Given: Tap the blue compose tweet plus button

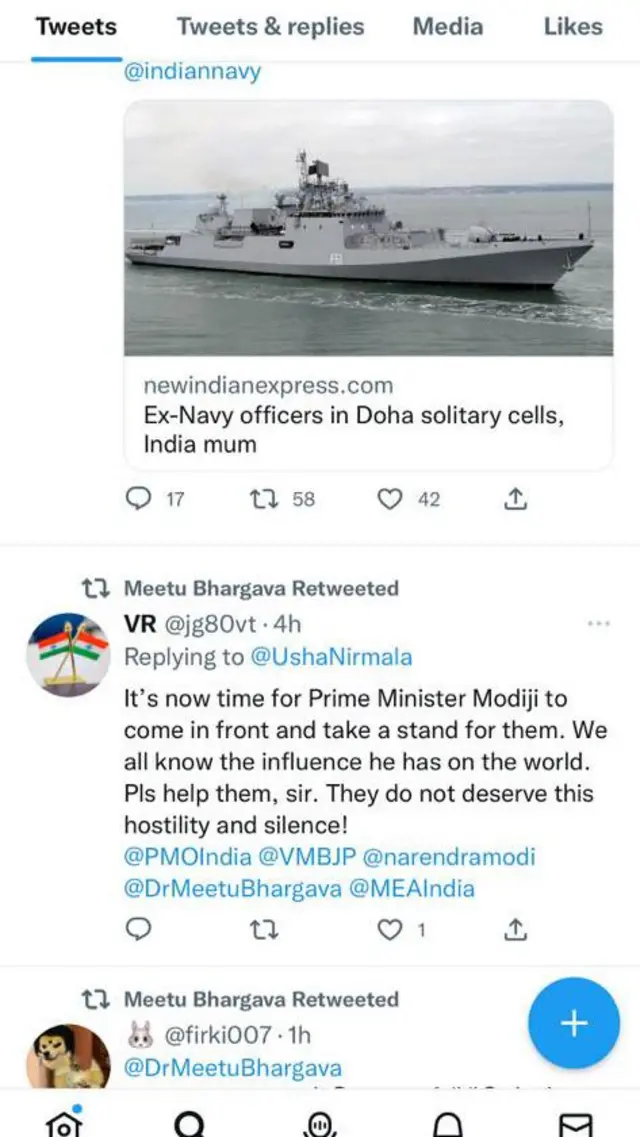Looking at the screenshot, I should pos(574,1023).
